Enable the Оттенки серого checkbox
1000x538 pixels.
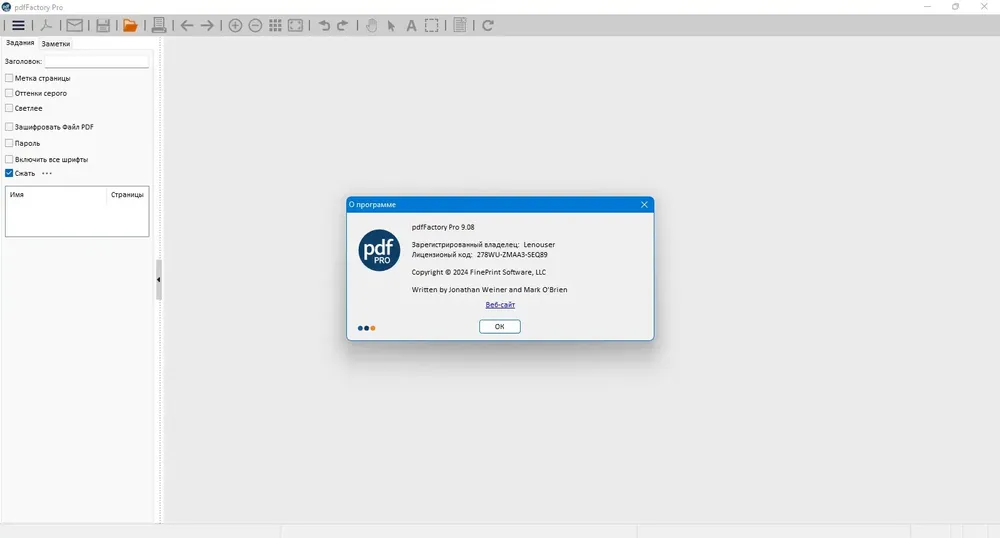(x=9, y=93)
